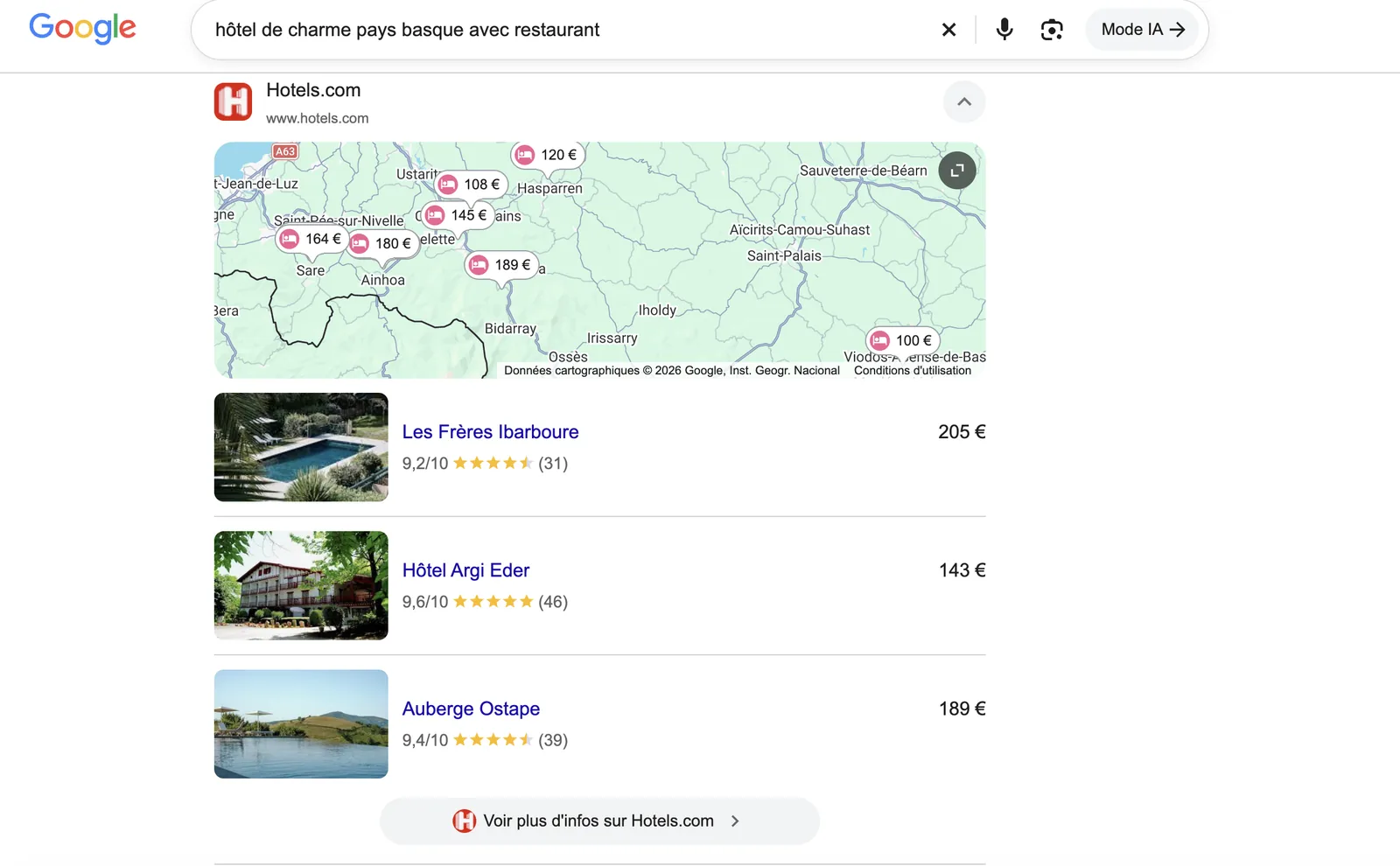Click Saint-Palais label on map
This screenshot has height=866, width=1400.
point(784,256)
